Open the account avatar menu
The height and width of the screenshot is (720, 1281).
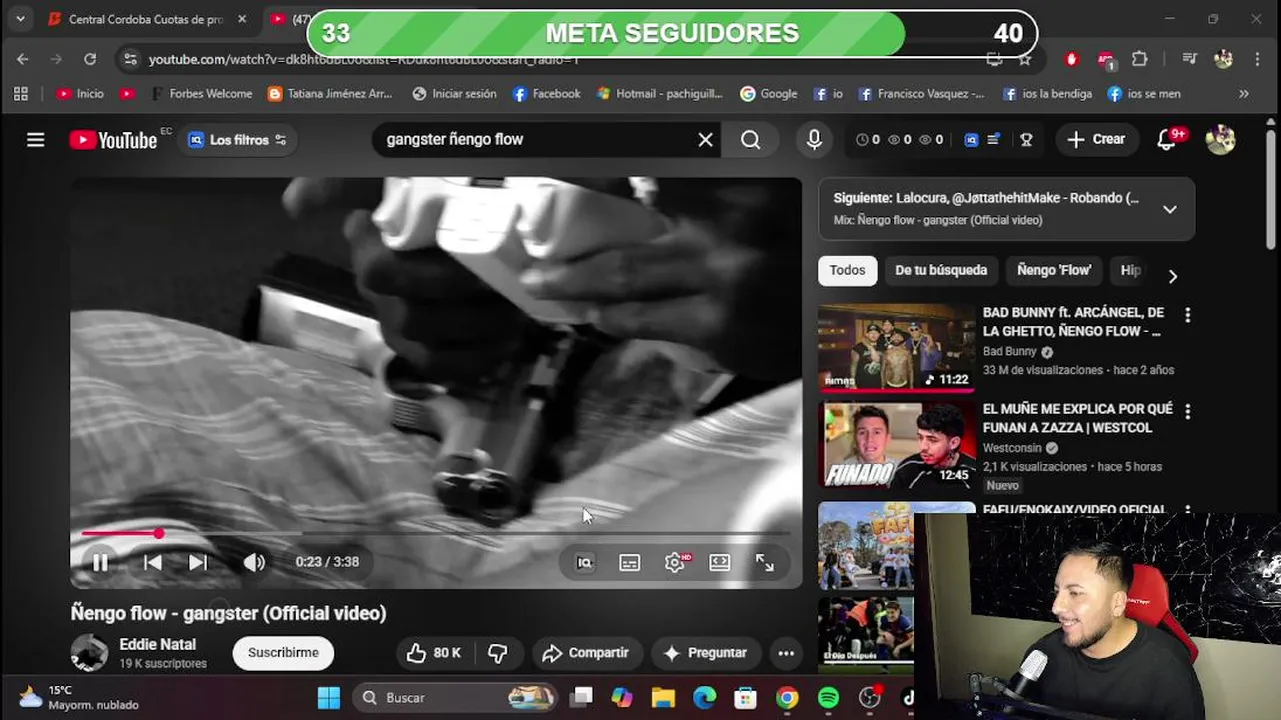pos(1220,140)
